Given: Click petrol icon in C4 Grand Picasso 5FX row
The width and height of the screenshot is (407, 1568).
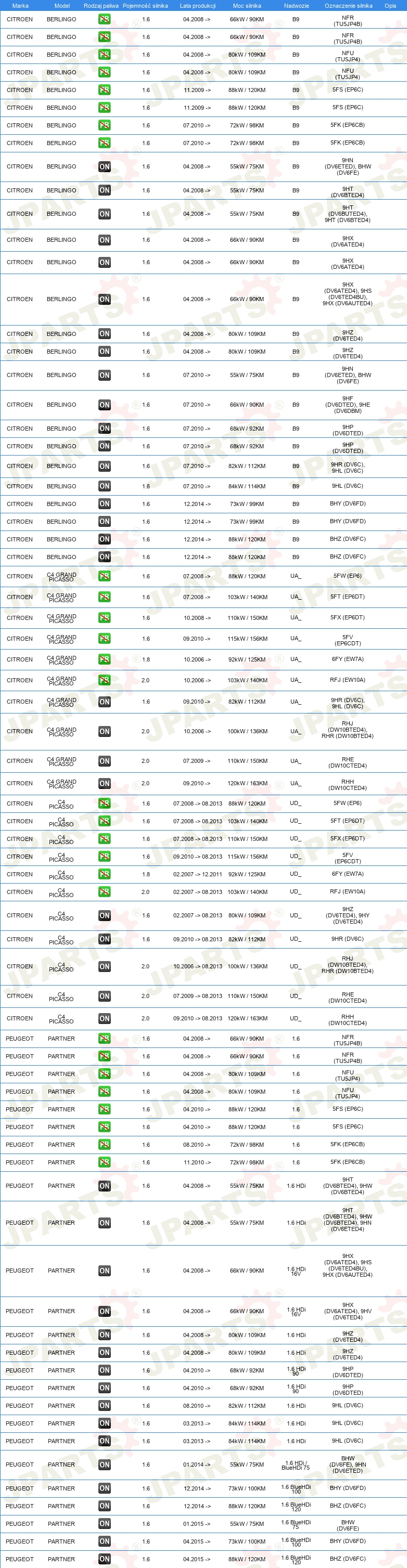Looking at the screenshot, I should point(104,618).
